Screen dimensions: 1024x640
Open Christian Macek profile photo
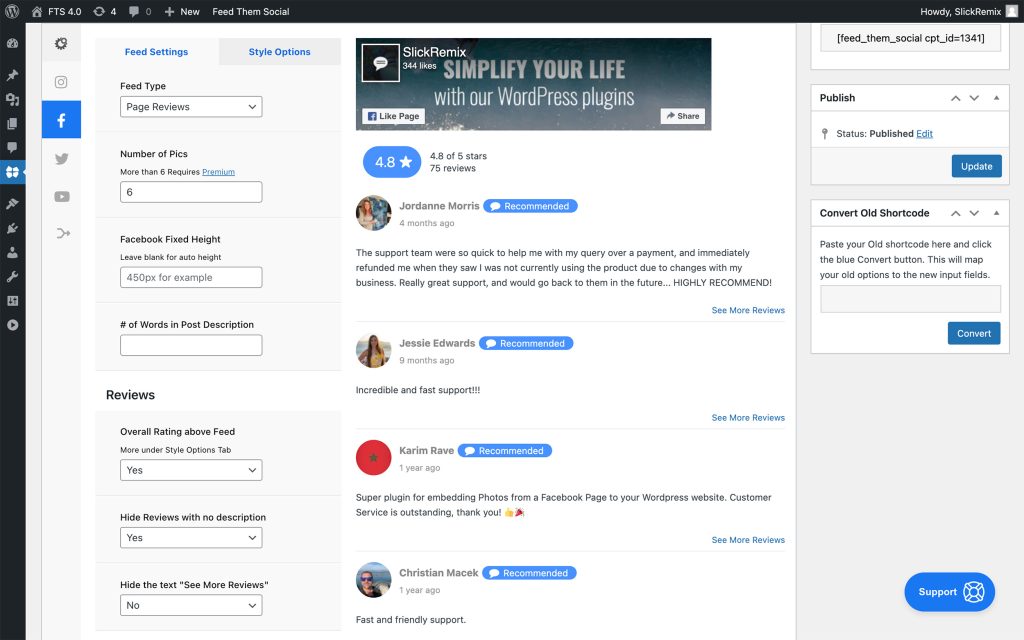coord(374,580)
